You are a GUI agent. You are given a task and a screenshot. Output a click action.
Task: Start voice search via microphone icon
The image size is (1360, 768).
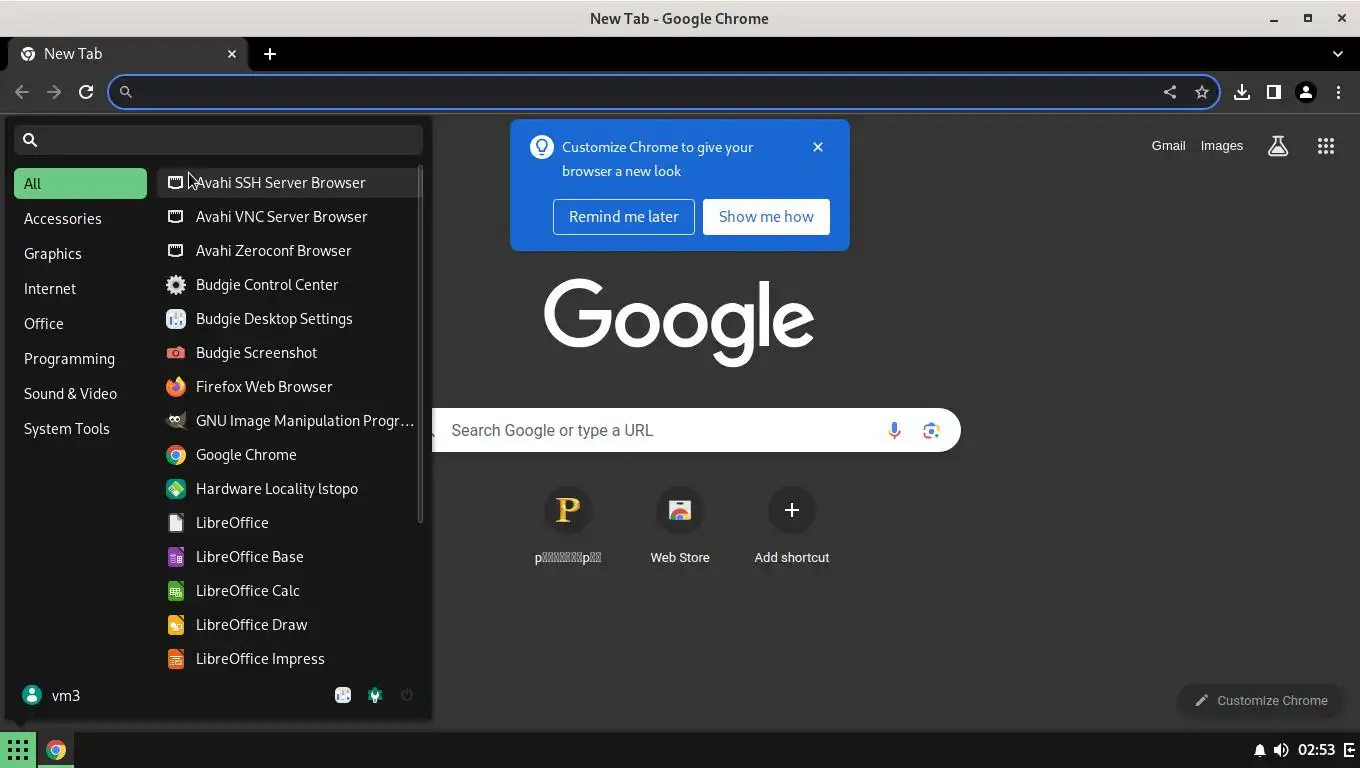[x=894, y=430]
